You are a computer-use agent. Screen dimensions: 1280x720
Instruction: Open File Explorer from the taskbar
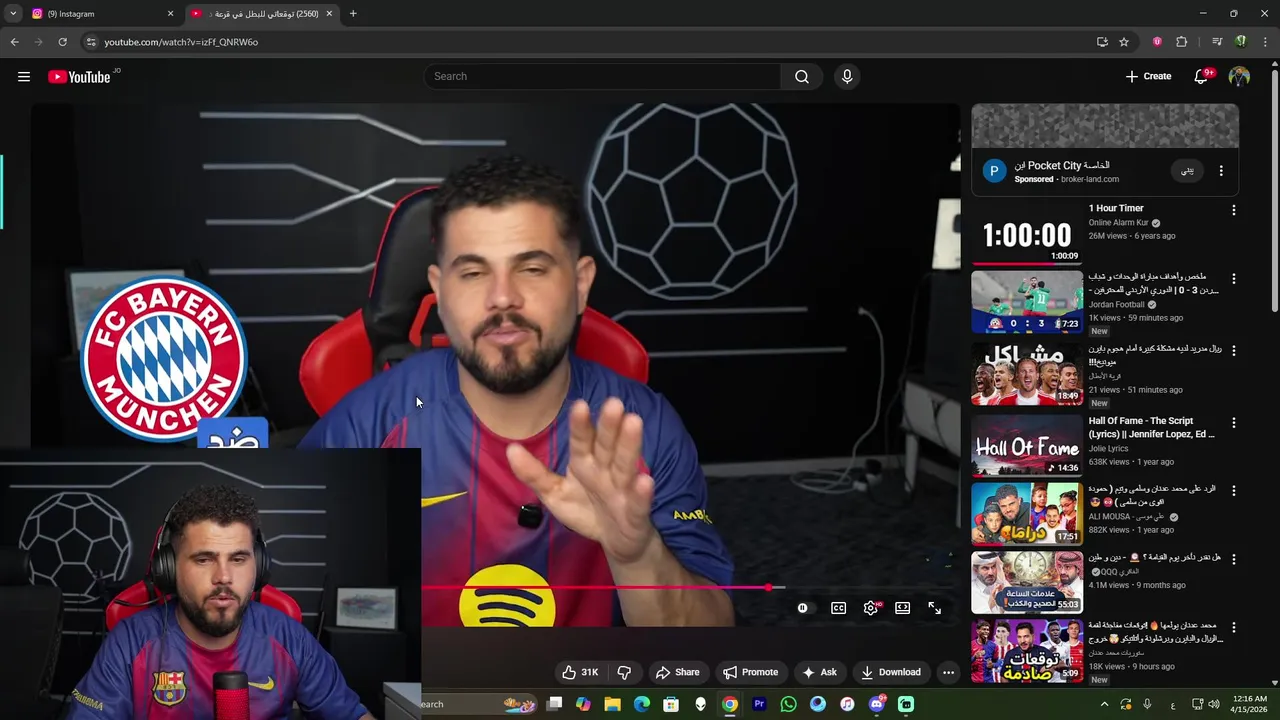(612, 704)
